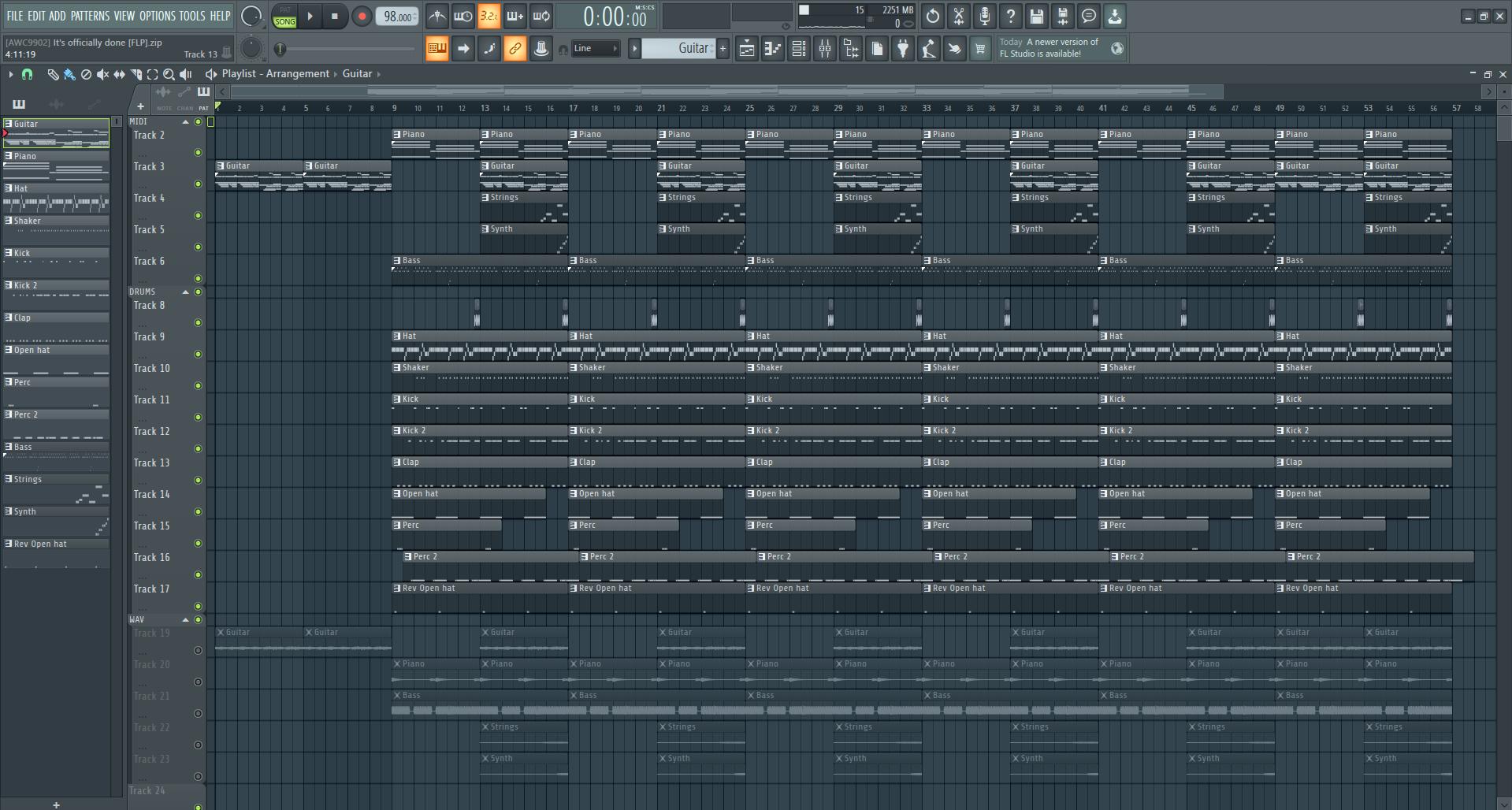Select the Slip tool in the playlist
This screenshot has width=1512, height=810.
coord(119,74)
